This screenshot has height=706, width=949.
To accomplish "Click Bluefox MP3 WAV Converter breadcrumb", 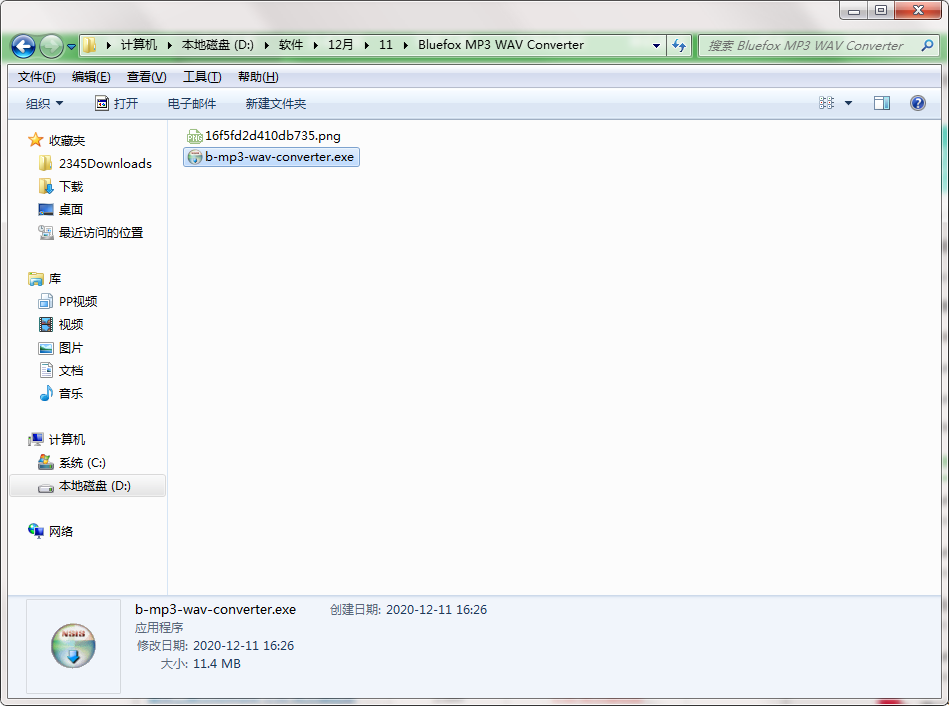I will [x=501, y=45].
